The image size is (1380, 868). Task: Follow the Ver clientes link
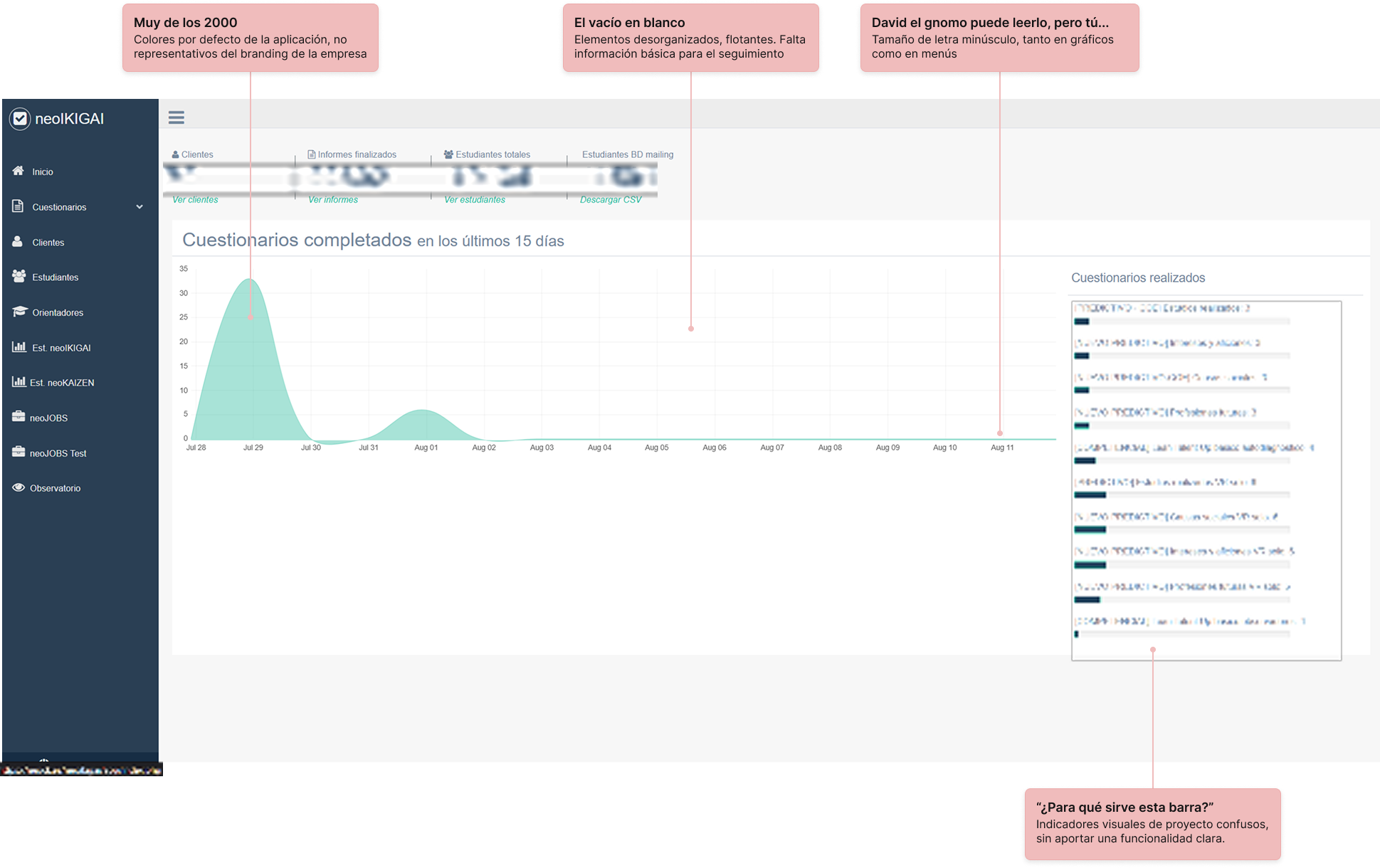(x=195, y=200)
